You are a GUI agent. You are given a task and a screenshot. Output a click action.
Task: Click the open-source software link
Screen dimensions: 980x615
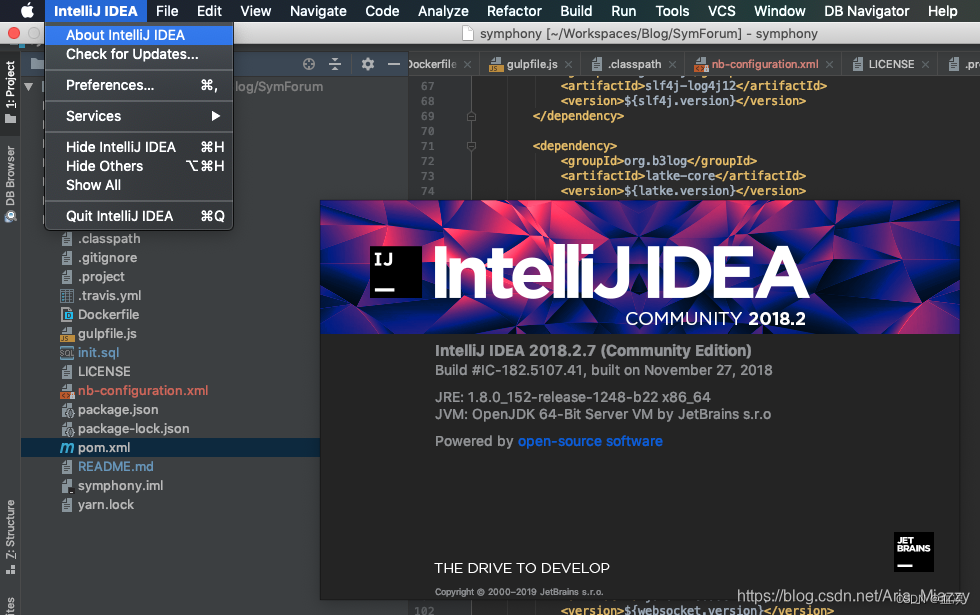(x=589, y=441)
